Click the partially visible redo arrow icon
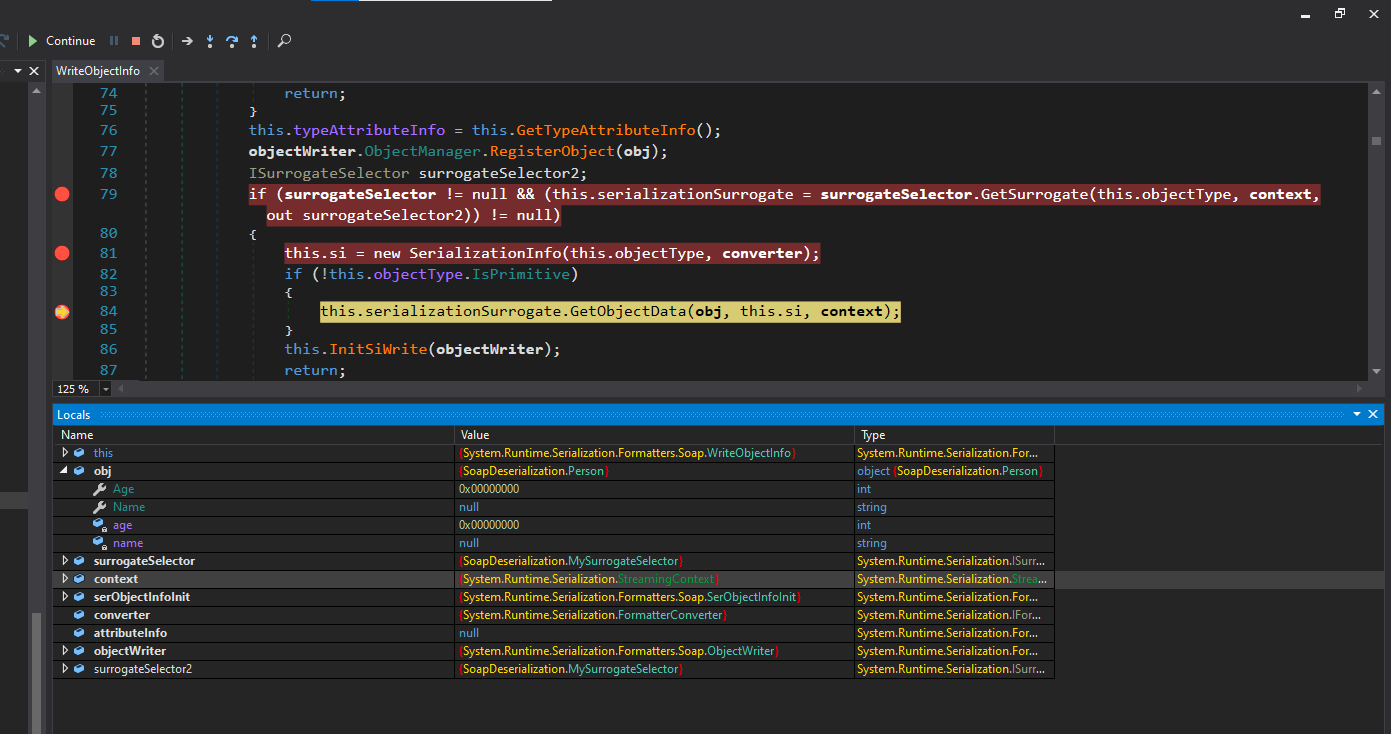The image size is (1391, 734). pos(4,41)
